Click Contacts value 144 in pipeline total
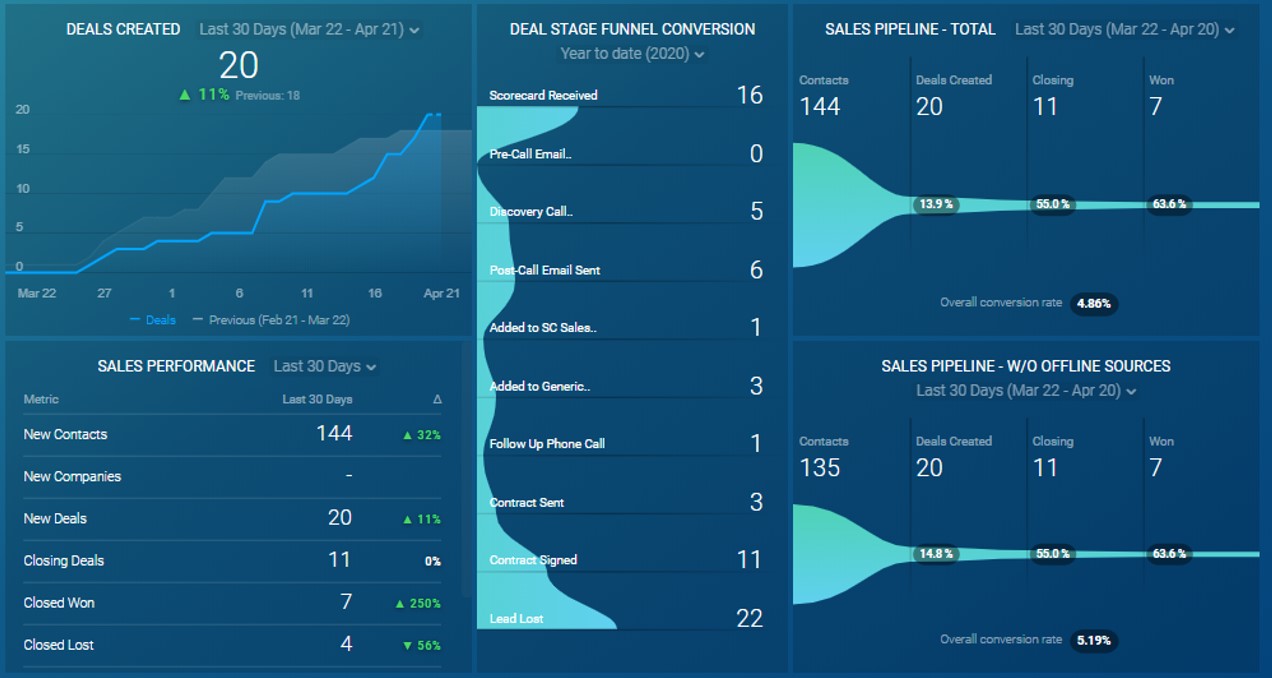Image resolution: width=1272 pixels, height=678 pixels. (x=820, y=106)
